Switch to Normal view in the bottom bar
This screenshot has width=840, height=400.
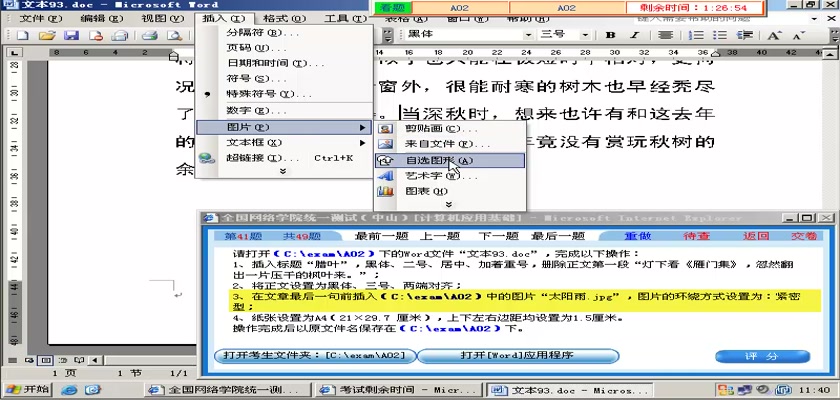(12, 360)
